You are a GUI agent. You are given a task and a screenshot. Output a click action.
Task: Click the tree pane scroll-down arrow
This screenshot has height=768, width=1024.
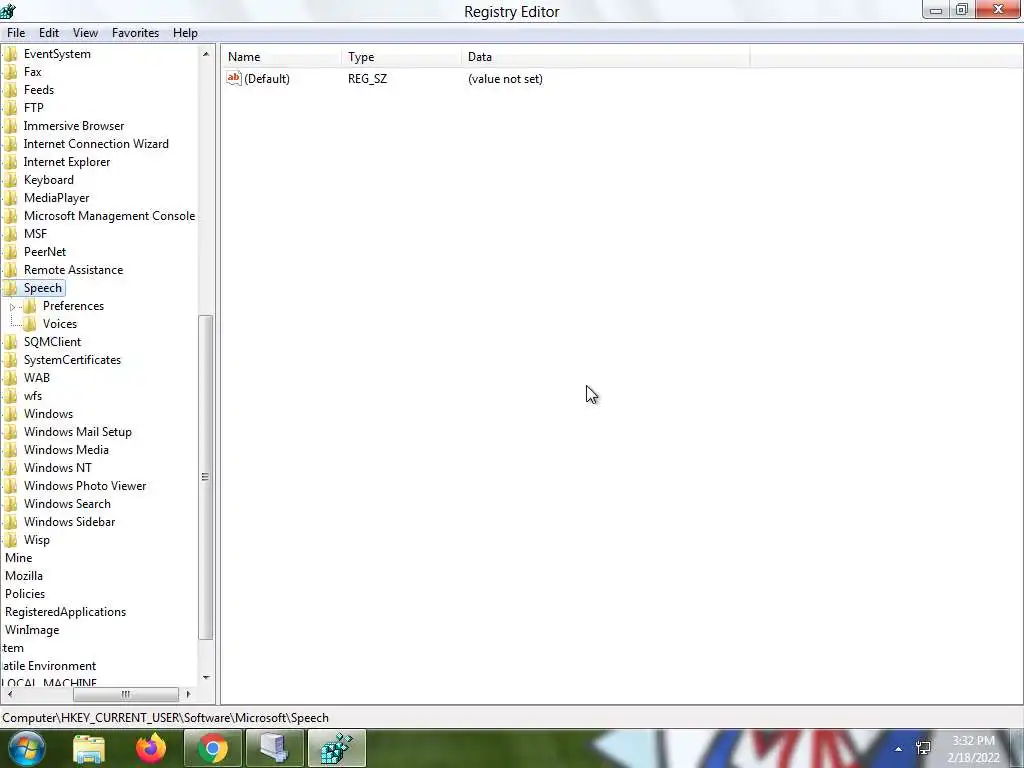pos(206,677)
